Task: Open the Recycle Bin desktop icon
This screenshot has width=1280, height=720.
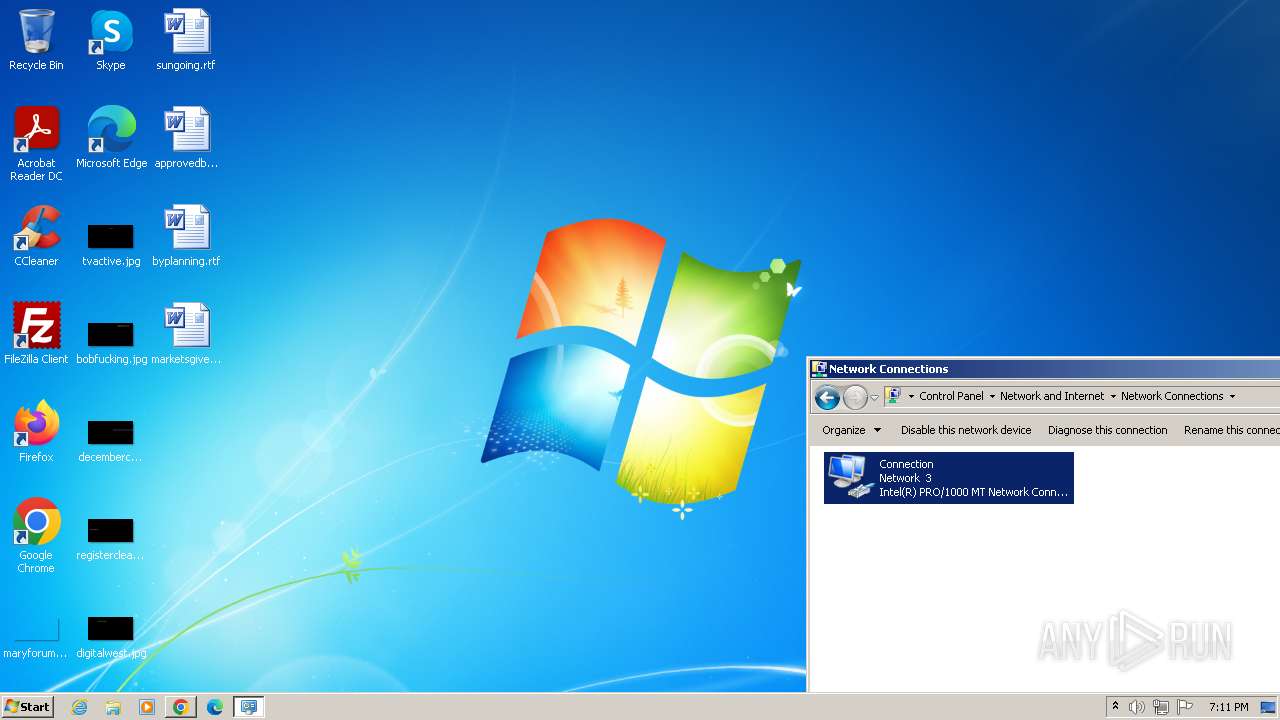Action: pyautogui.click(x=36, y=40)
